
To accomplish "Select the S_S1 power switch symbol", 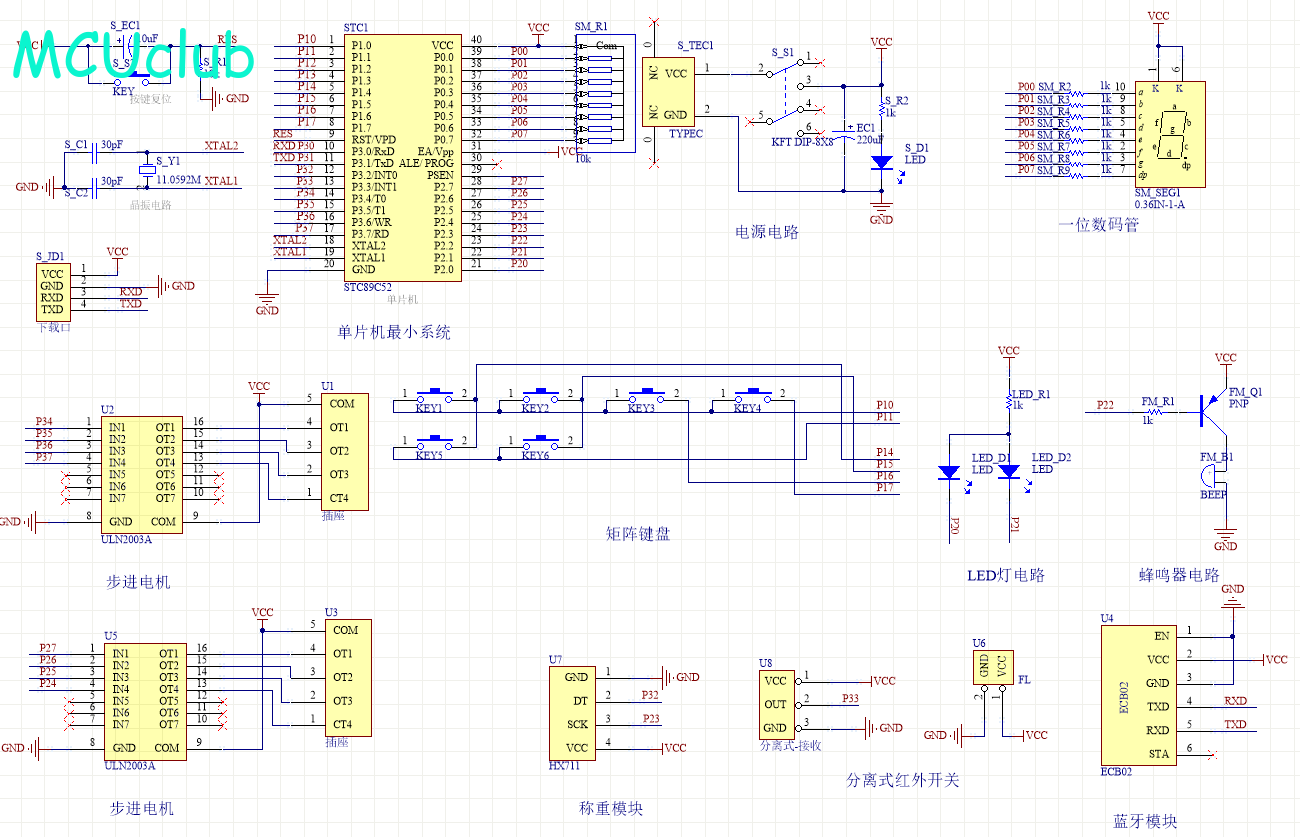I will coord(786,97).
